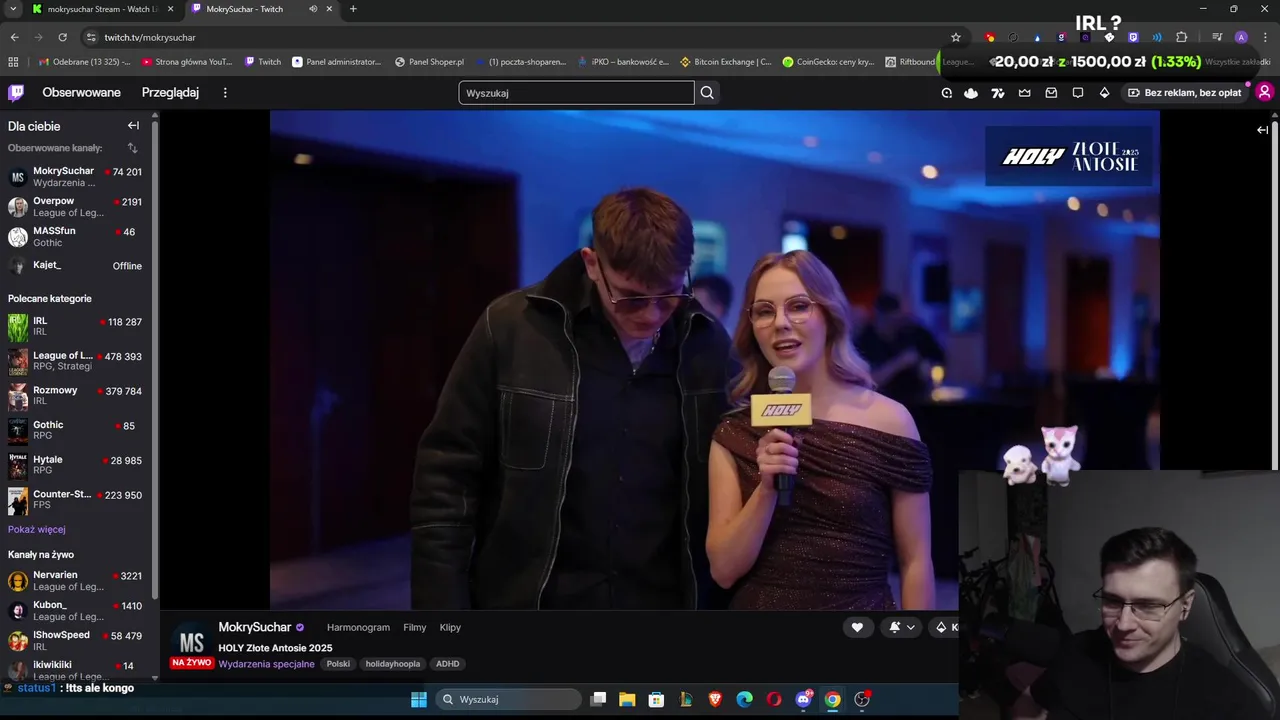Viewport: 1280px width, 720px height.
Task: Open the Counter-Strike category
Action: tap(75, 500)
